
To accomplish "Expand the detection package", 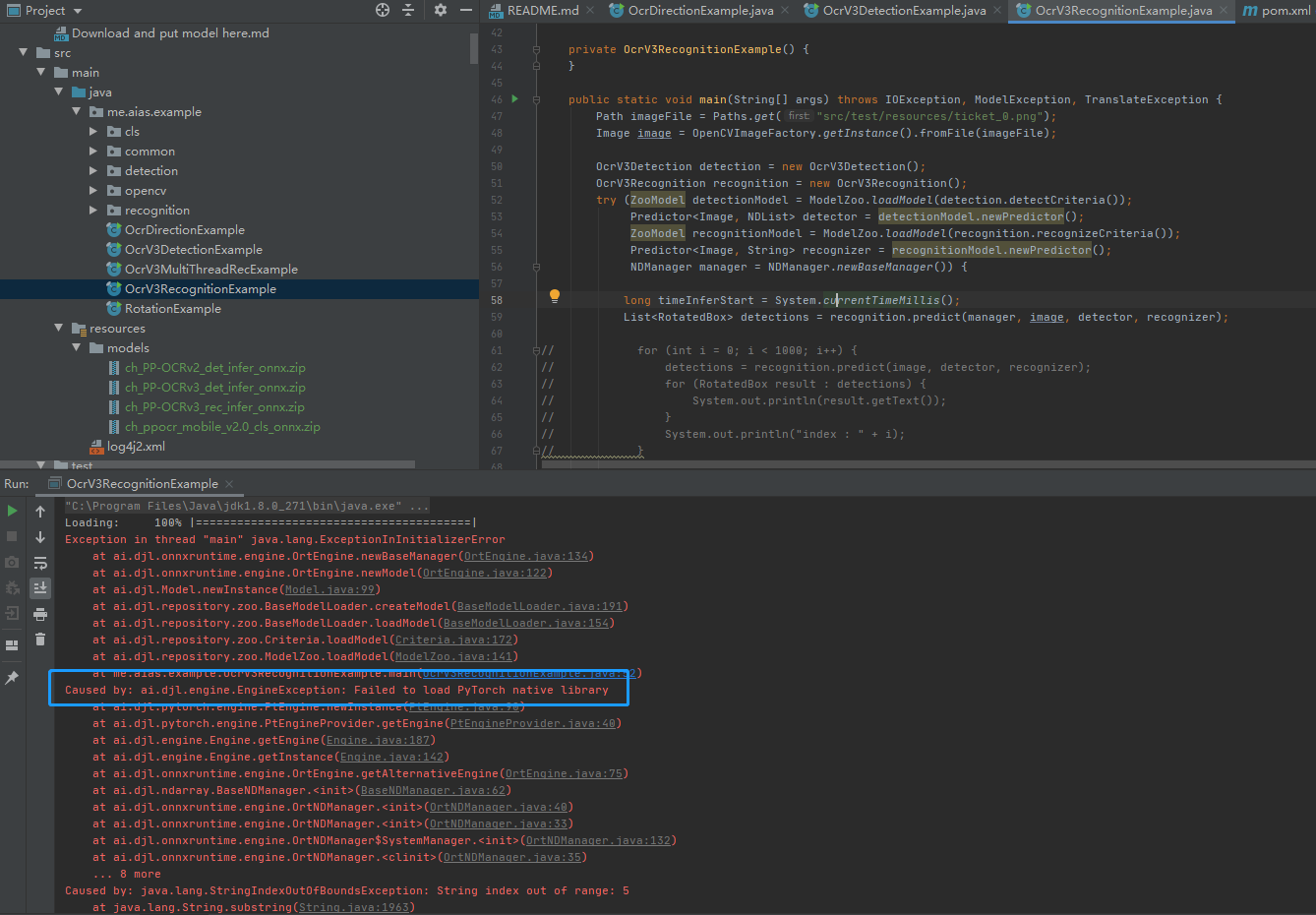I will (x=93, y=170).
